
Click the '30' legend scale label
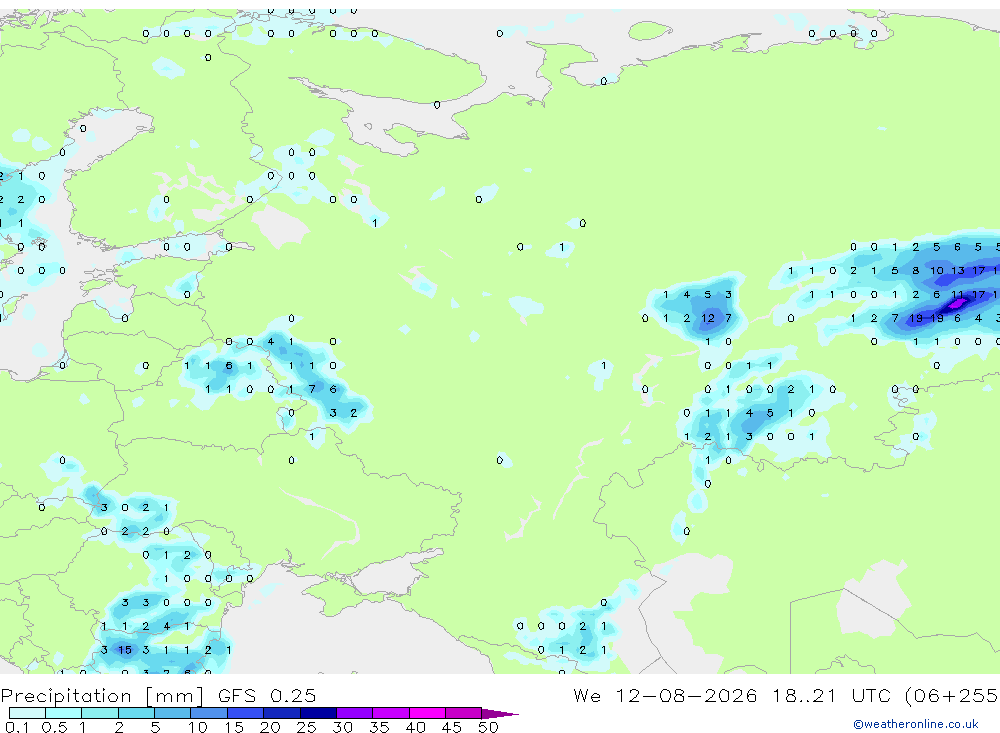click(x=342, y=727)
